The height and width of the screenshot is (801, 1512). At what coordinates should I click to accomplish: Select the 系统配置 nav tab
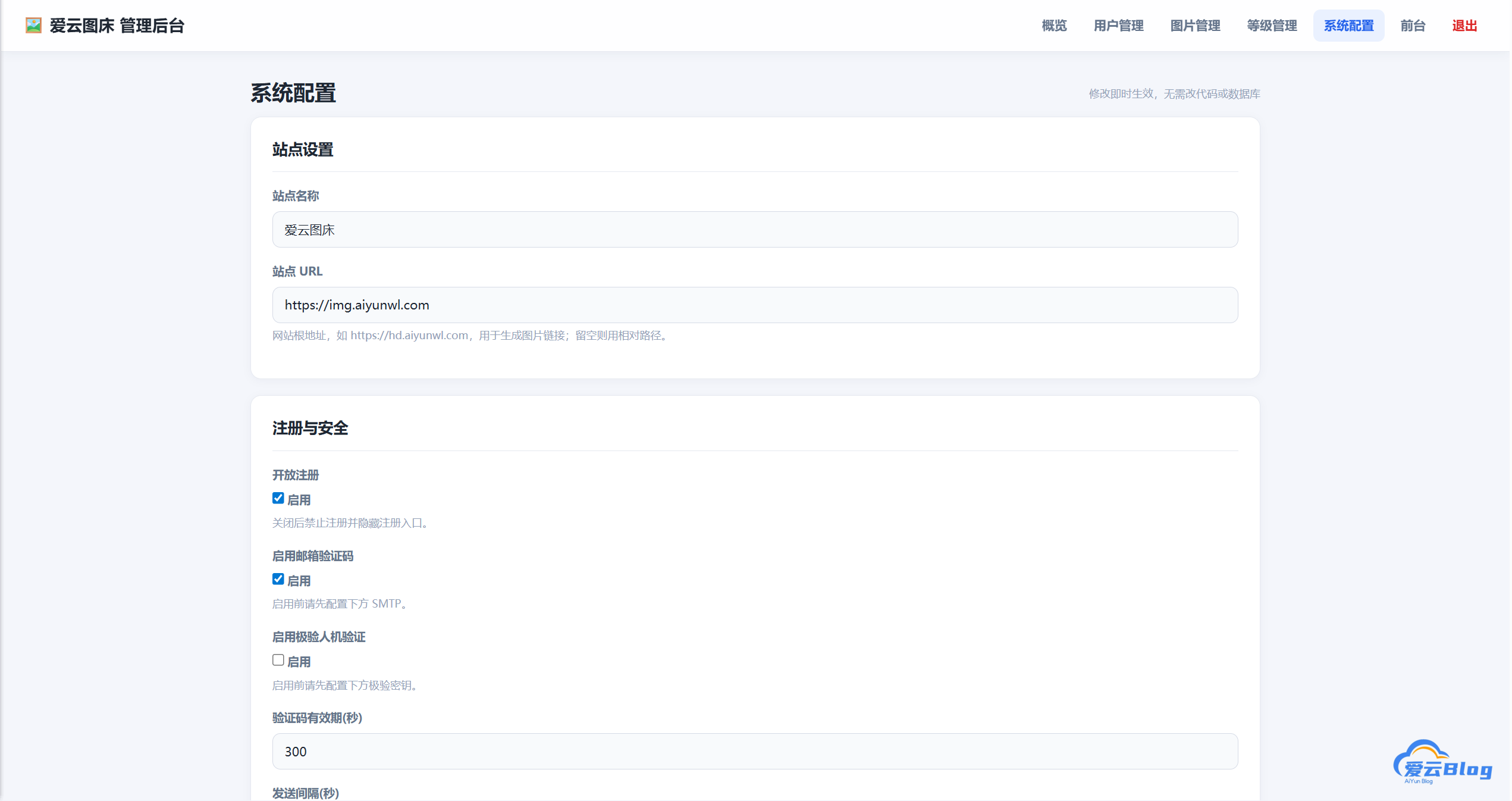pos(1348,26)
